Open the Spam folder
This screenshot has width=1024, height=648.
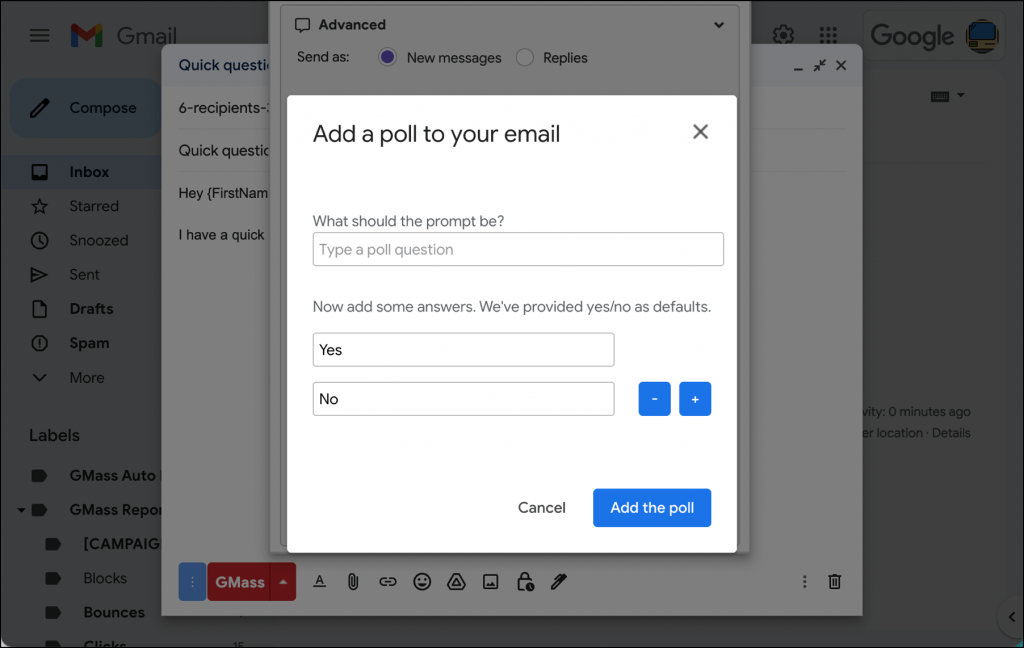click(89, 343)
